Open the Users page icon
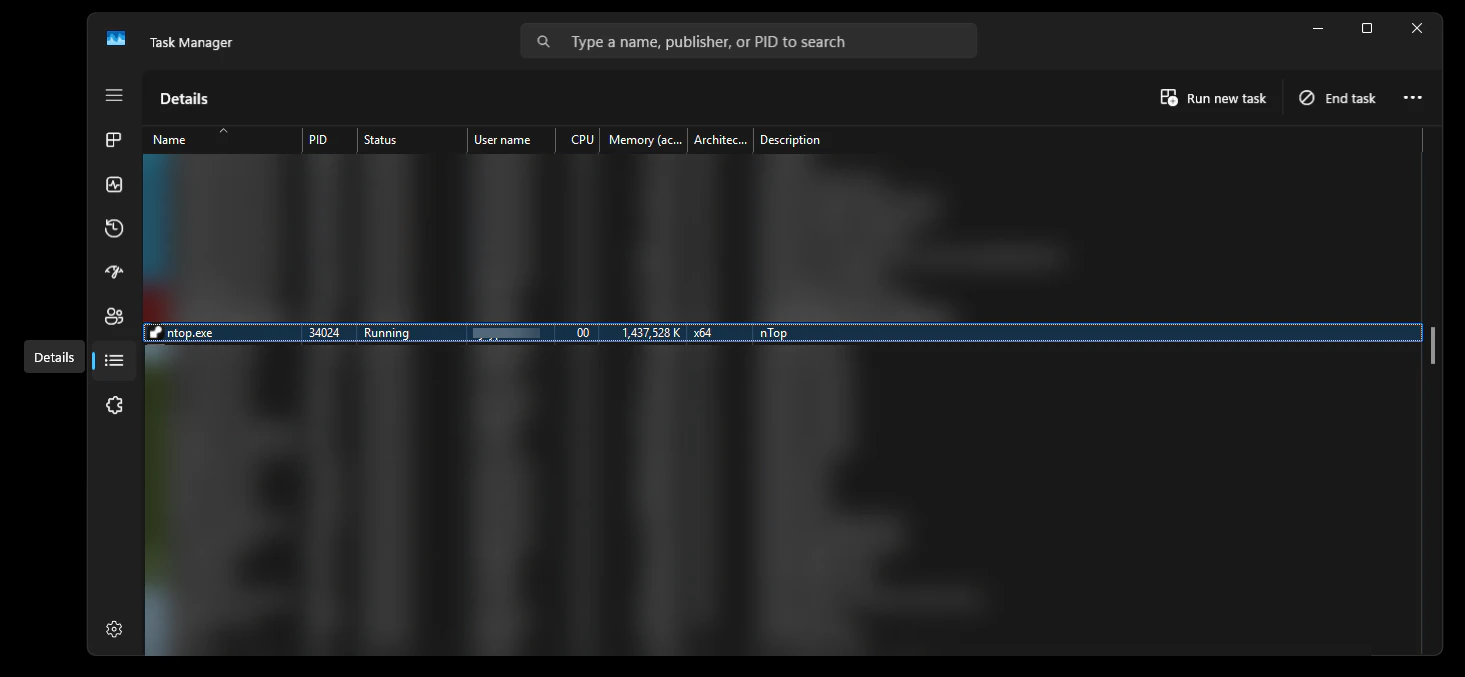The height and width of the screenshot is (677, 1465). [114, 316]
